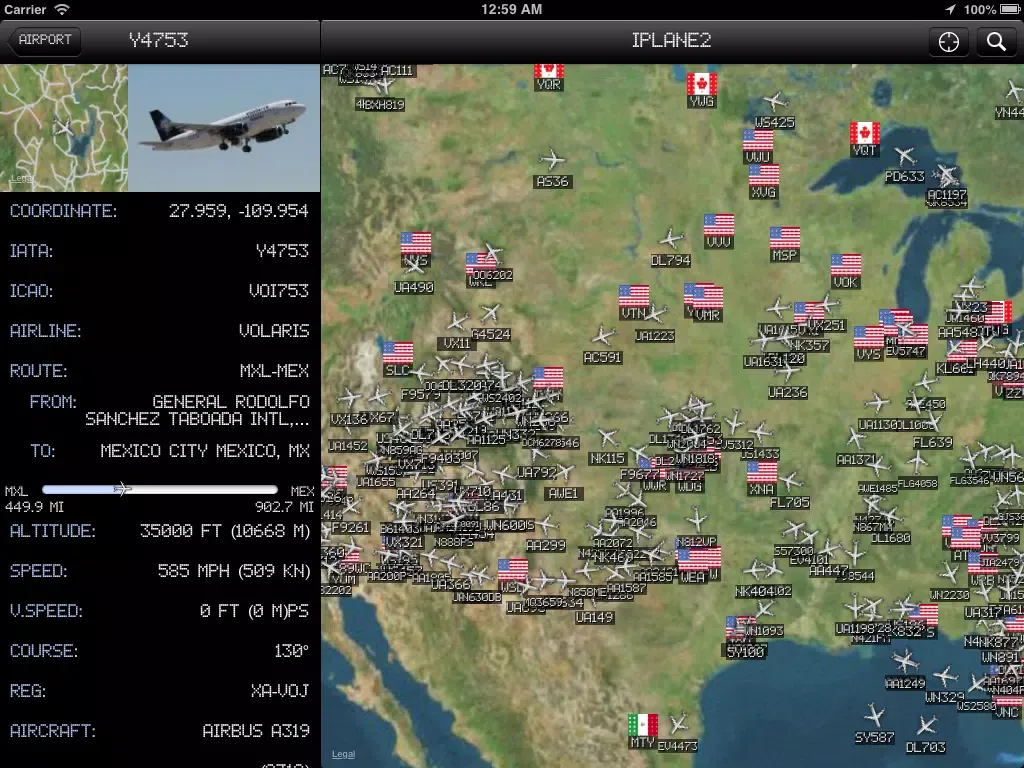
Task: Go back using the AIRPORT button
Action: pos(44,40)
